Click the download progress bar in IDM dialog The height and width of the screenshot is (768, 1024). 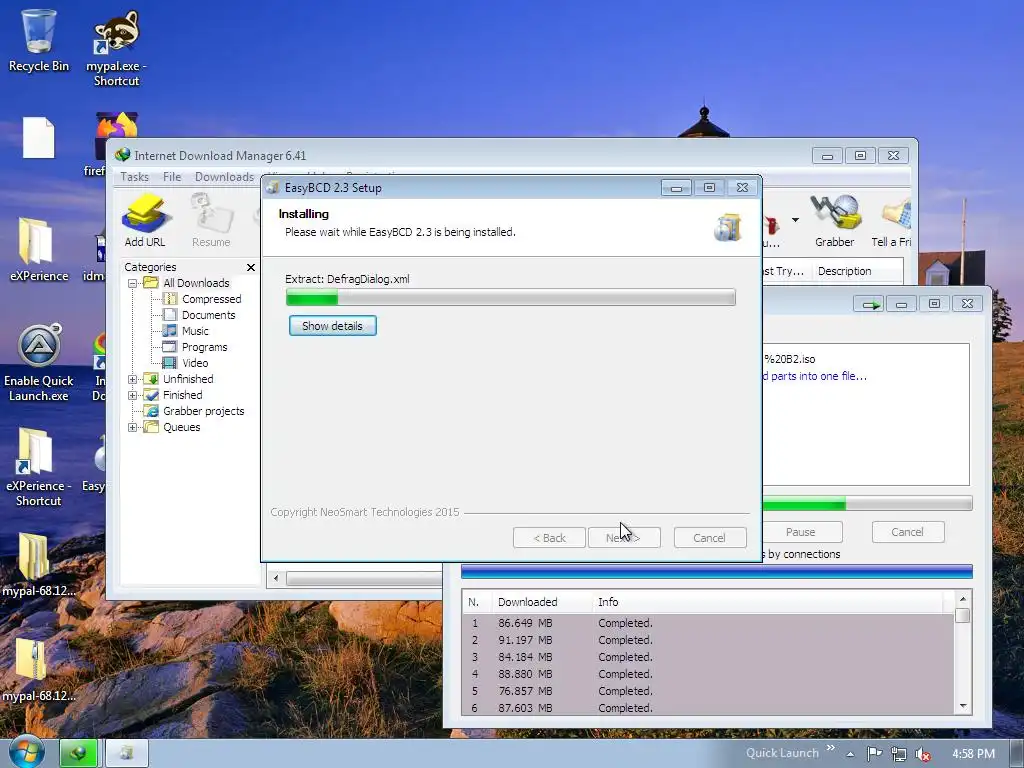pyautogui.click(x=867, y=504)
